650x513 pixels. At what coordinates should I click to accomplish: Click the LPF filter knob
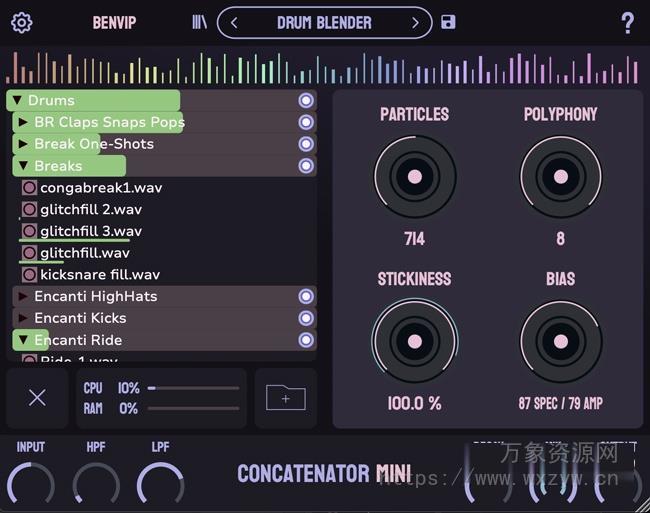(x=160, y=485)
